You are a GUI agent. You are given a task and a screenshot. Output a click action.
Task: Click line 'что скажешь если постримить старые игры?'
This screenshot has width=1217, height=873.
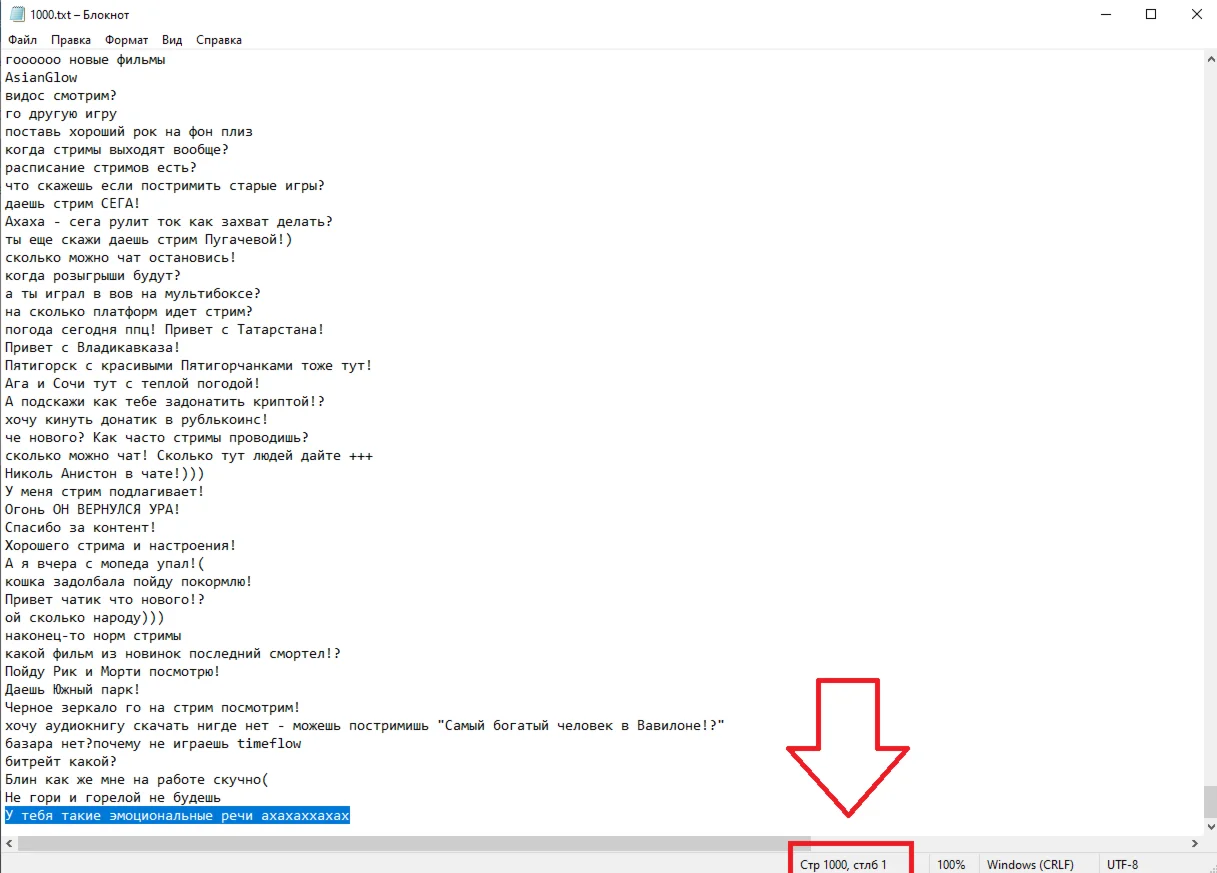point(165,185)
